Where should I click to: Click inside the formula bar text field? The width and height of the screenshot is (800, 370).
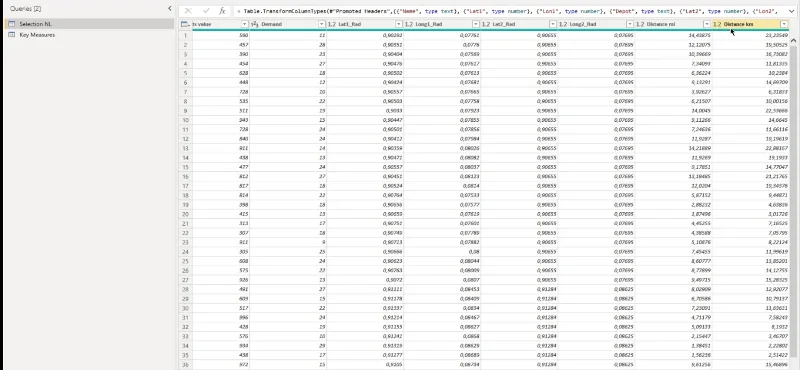(510, 10)
